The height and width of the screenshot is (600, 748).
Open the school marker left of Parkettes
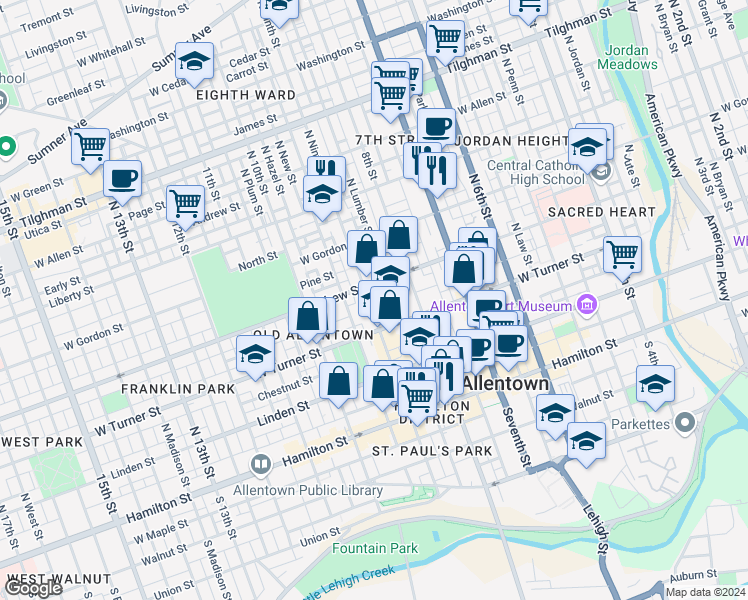587,442
